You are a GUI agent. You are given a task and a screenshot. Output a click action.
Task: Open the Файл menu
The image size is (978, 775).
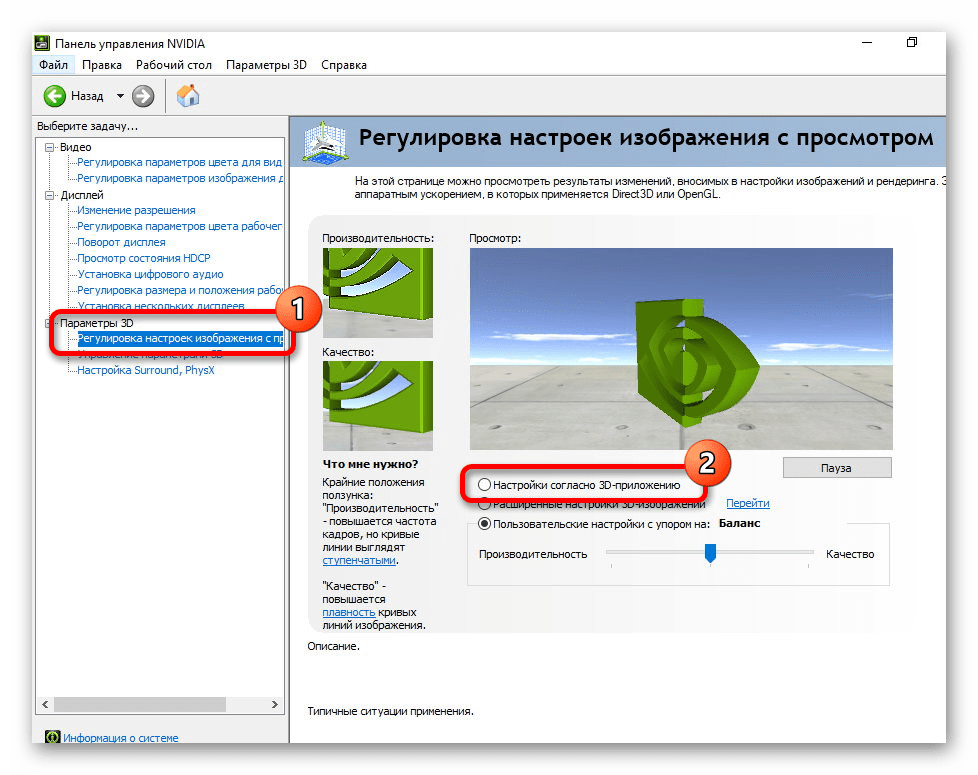[53, 65]
